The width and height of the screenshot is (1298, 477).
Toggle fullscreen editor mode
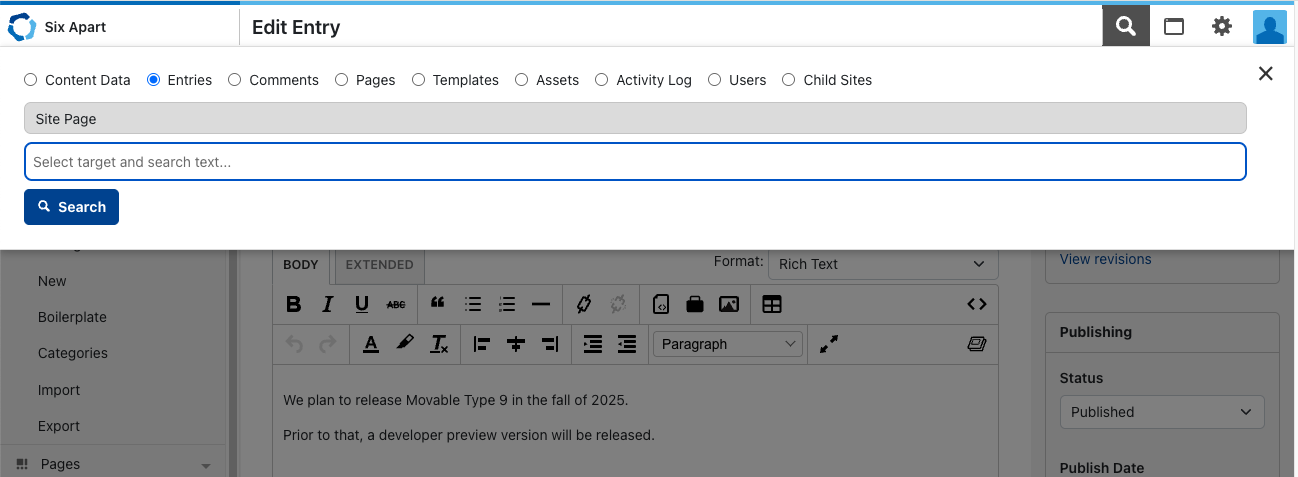click(x=829, y=344)
